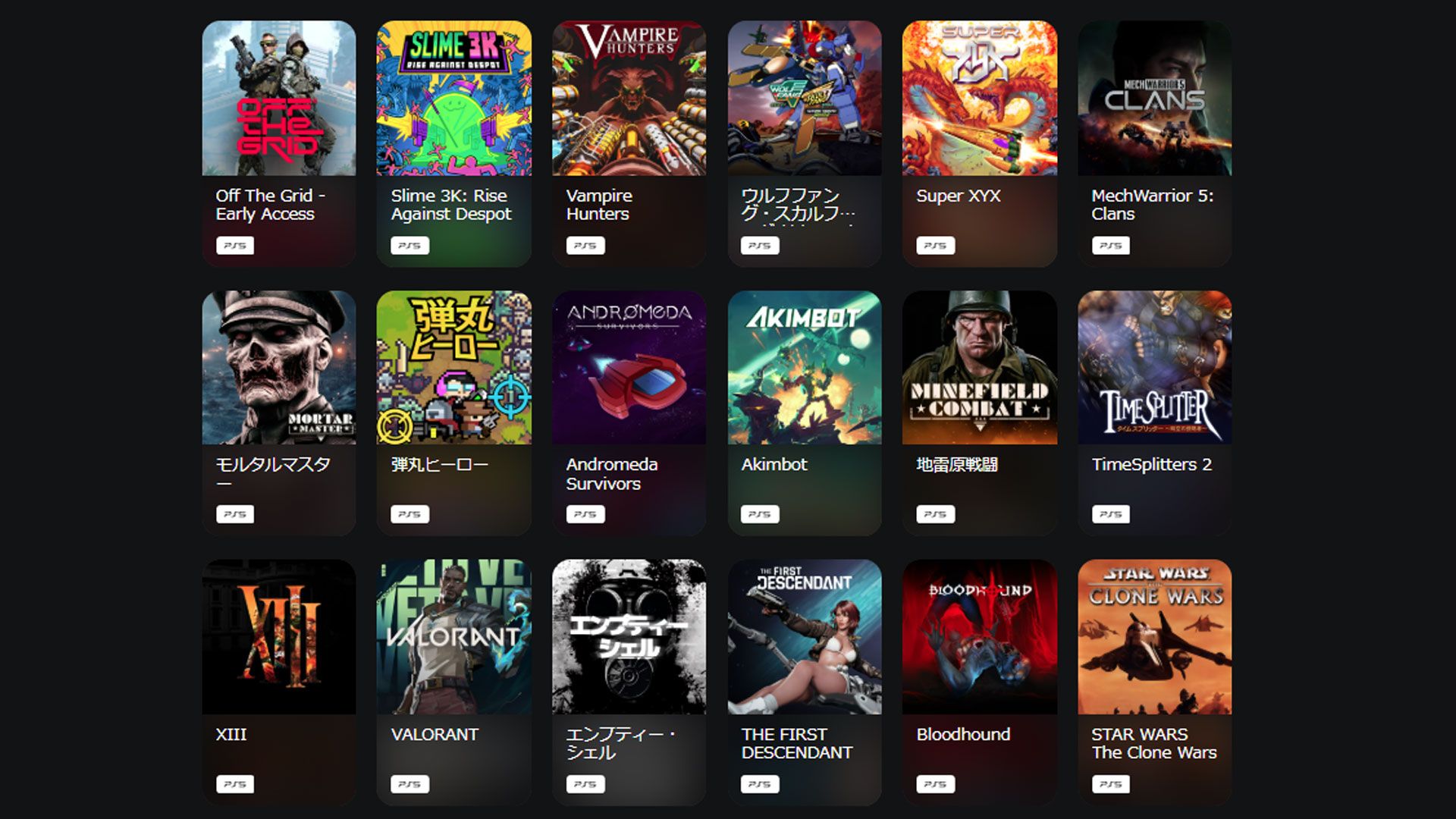Viewport: 1456px width, 819px height.
Task: Select the TimeSplitters 2 cover thumbnail
Action: [1154, 368]
